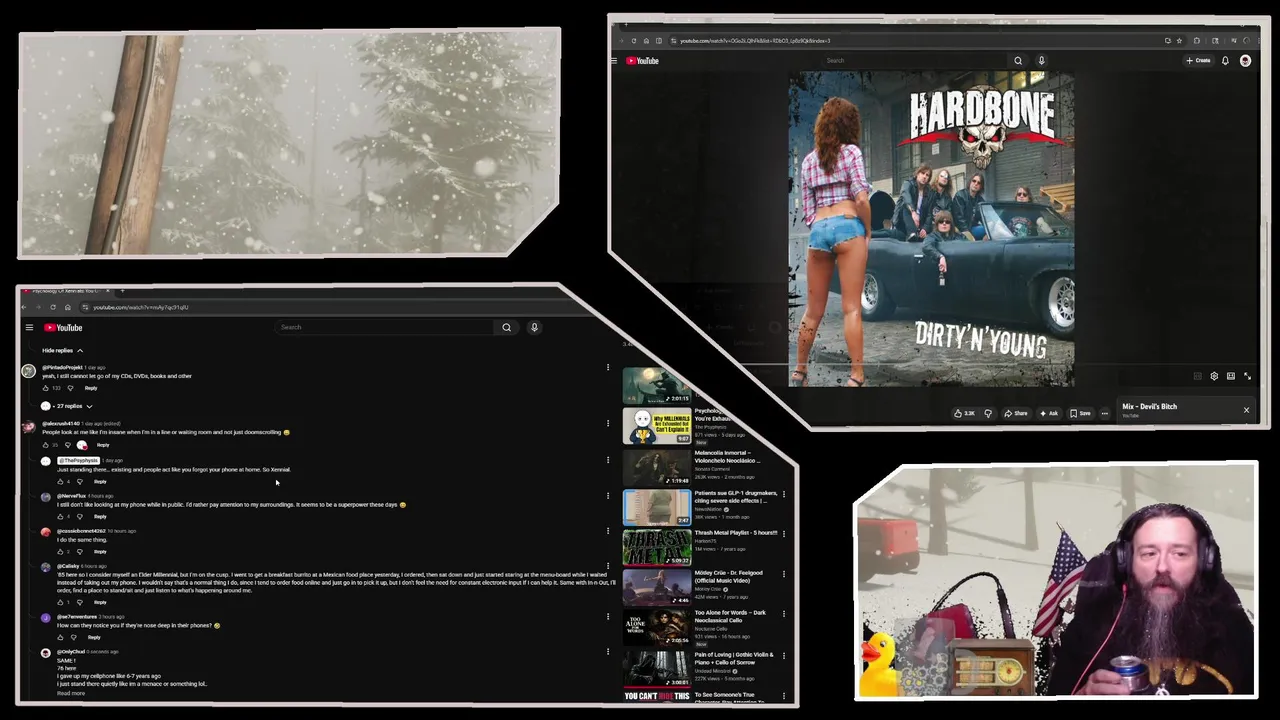Switch Hardbone player to theater mode

pyautogui.click(x=1231, y=376)
